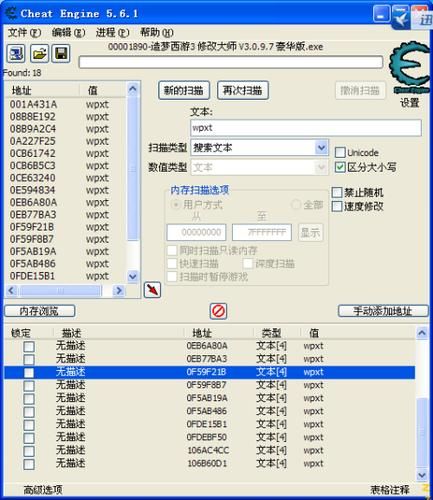Tick the lock checkbox for 0F59F21B row
The height and width of the screenshot is (500, 433).
[x=29, y=372]
